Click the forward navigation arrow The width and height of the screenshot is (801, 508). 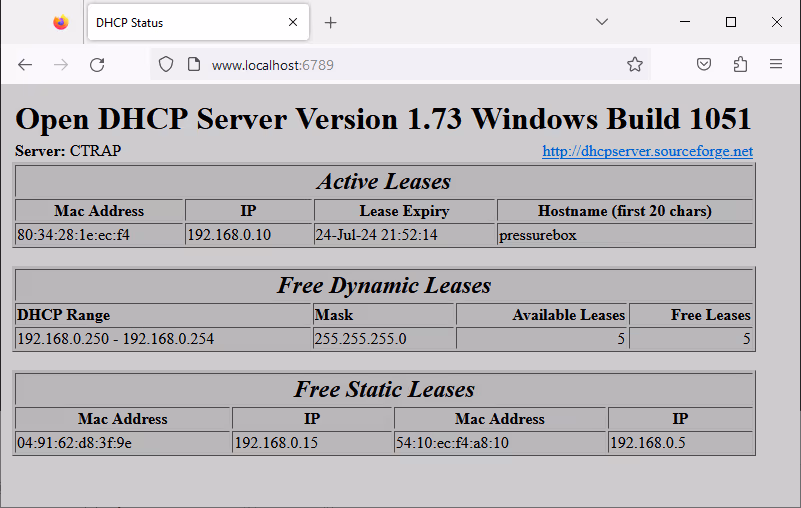[61, 65]
